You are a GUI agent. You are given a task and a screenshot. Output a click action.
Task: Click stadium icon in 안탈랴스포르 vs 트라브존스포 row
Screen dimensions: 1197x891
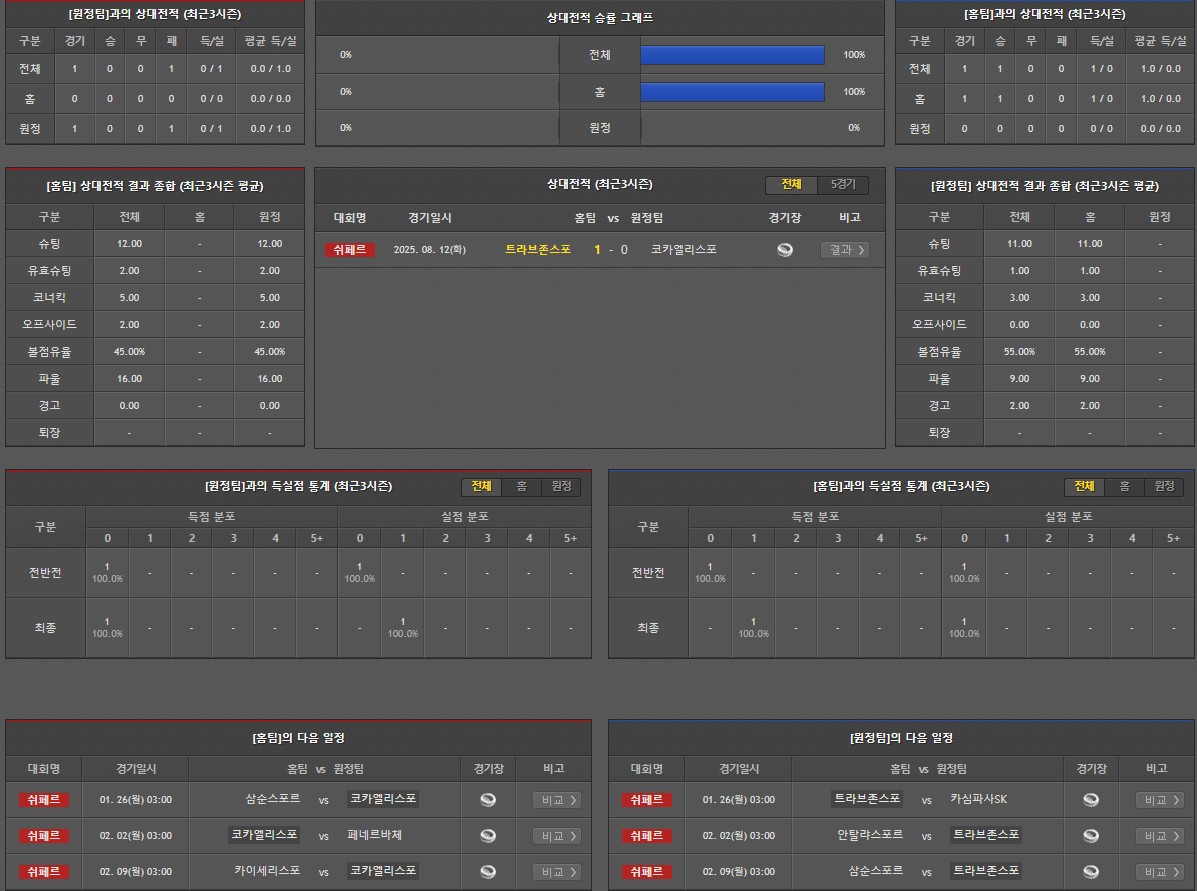pyautogui.click(x=1091, y=836)
